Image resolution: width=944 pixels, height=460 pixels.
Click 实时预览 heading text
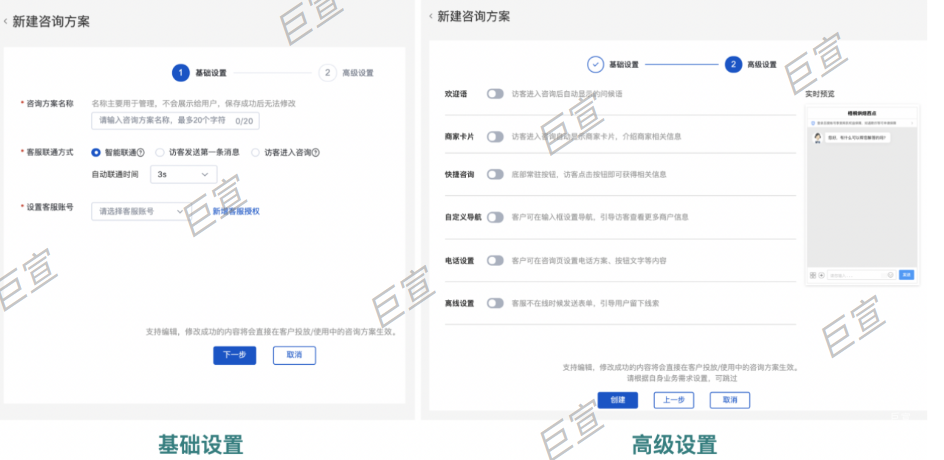[820, 94]
